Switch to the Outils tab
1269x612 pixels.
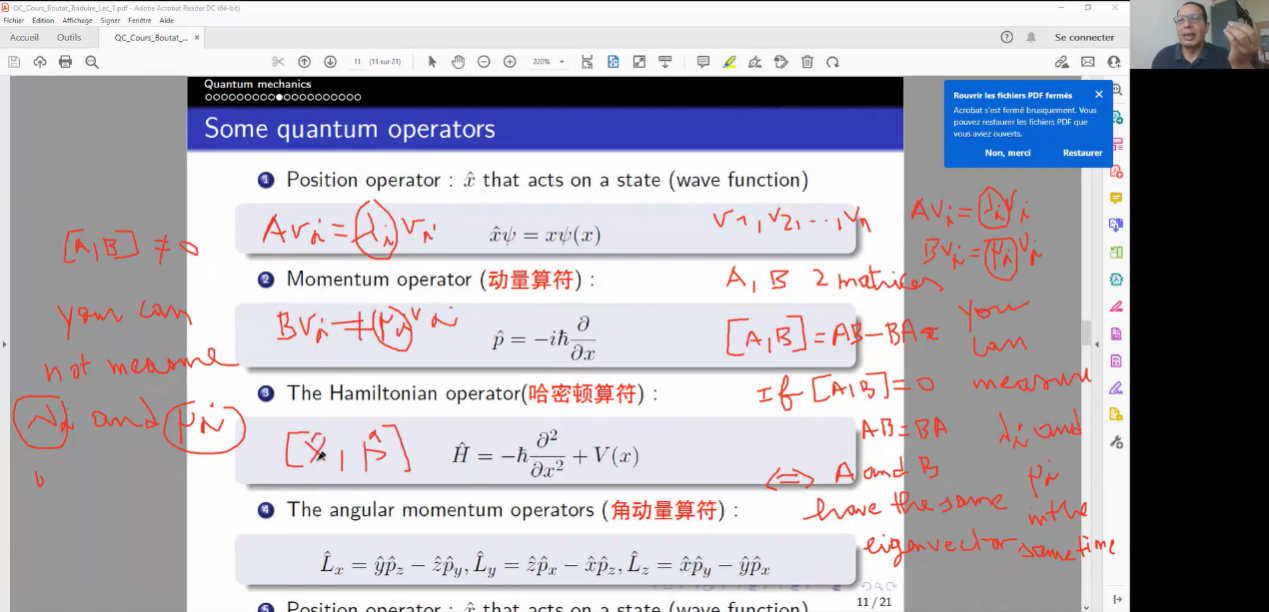coord(69,38)
